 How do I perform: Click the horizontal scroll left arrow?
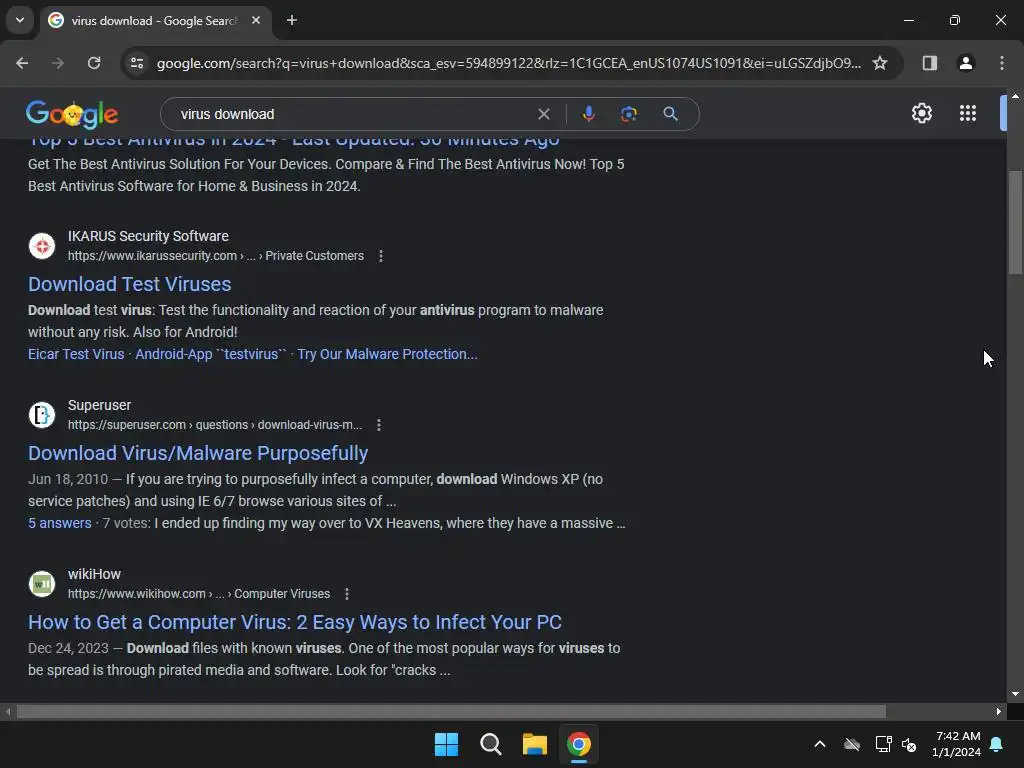click(x=8, y=711)
